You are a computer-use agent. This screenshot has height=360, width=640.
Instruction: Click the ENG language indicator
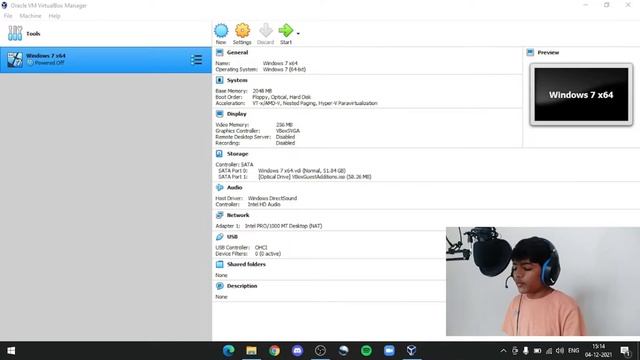point(573,351)
